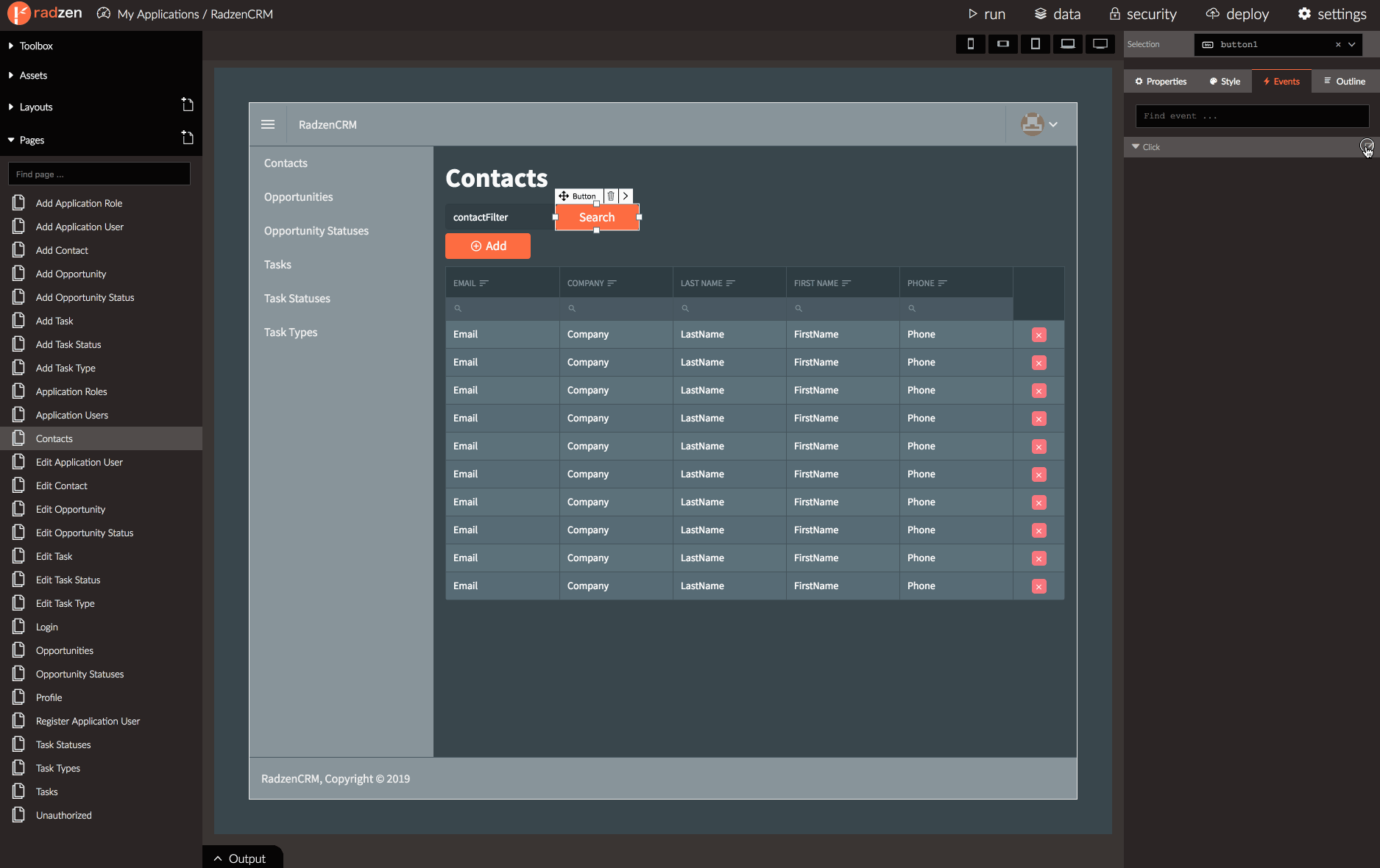Click the fifth row's red delete icon
This screenshot has height=868, width=1380.
pyautogui.click(x=1038, y=447)
